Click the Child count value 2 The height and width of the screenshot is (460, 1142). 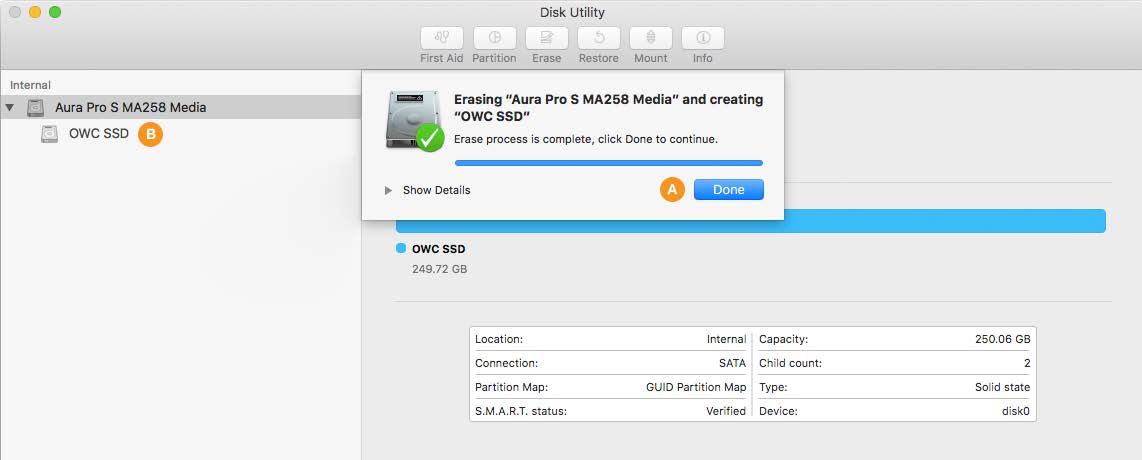[x=1027, y=363]
